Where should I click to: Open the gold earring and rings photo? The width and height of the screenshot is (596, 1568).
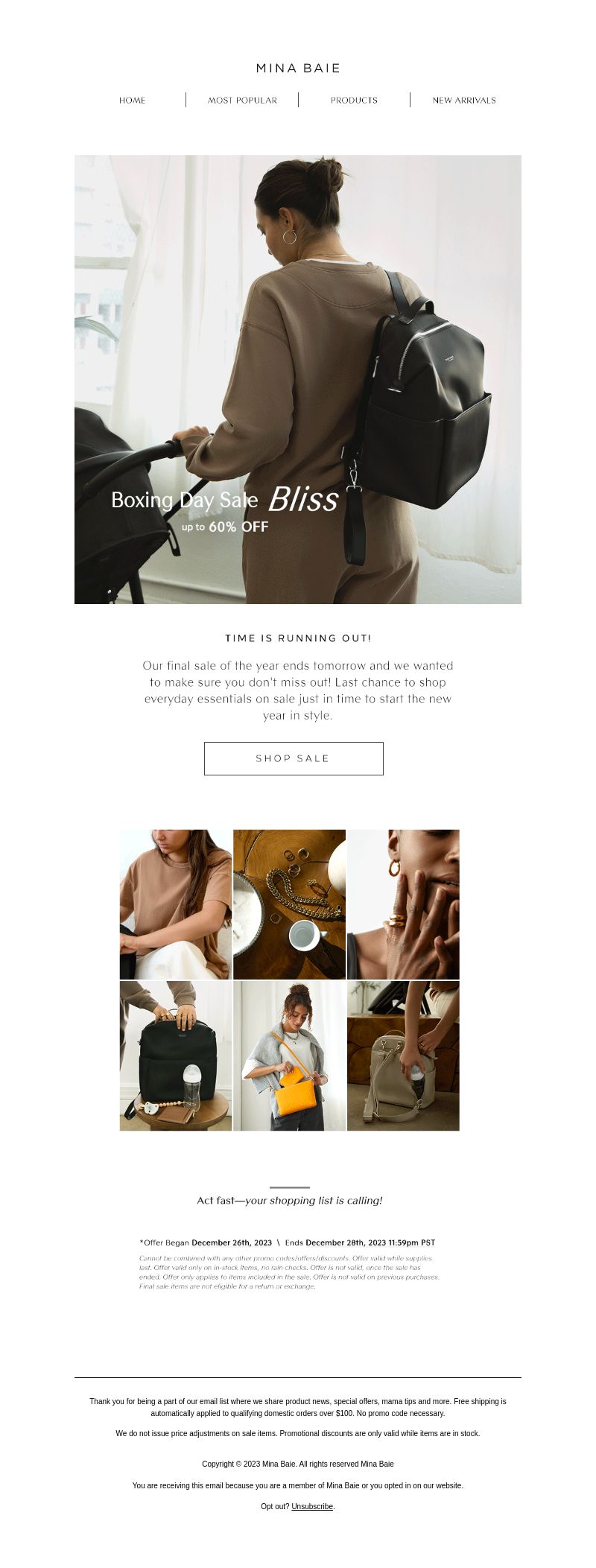click(403, 904)
